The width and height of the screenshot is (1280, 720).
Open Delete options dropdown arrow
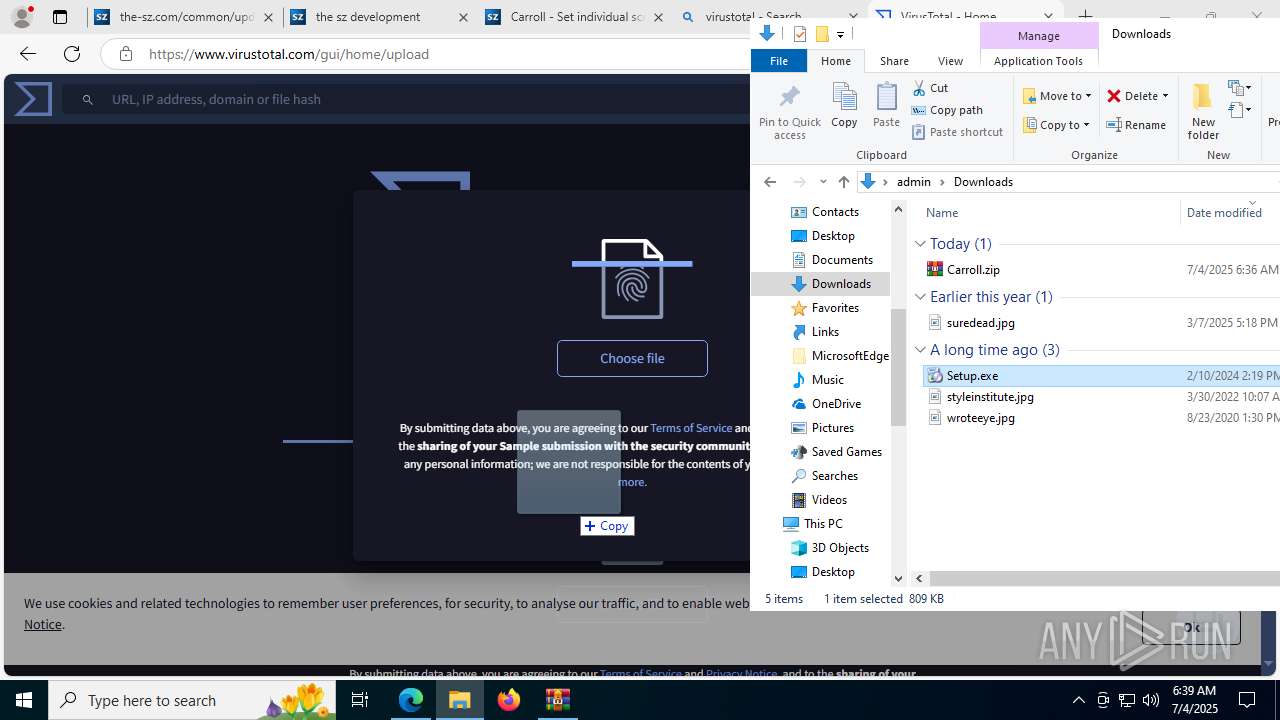point(1165,96)
